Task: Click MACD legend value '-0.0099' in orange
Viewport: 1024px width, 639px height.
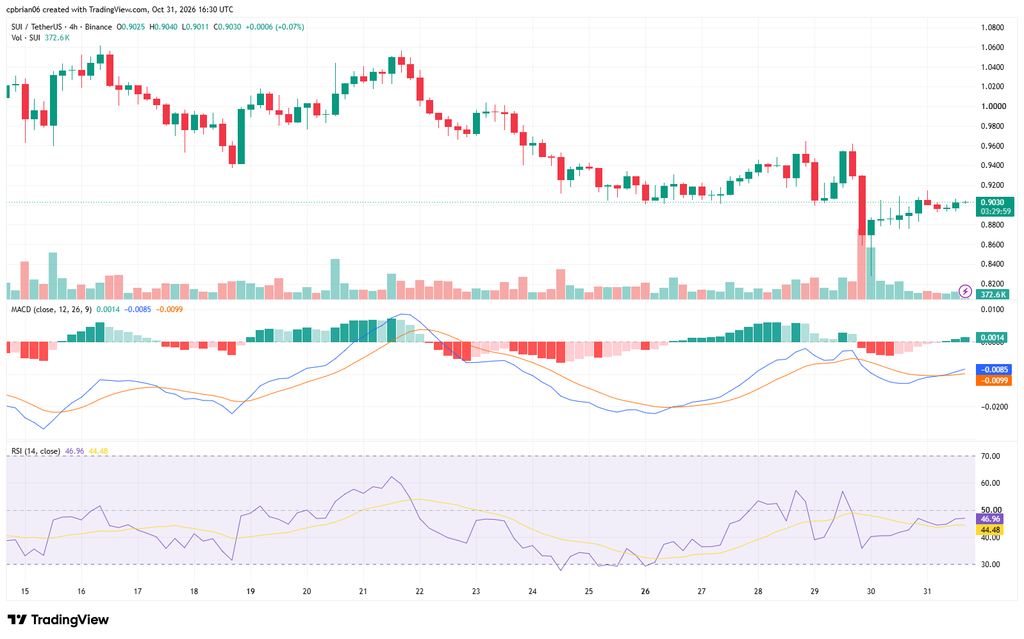Action: coord(169,309)
